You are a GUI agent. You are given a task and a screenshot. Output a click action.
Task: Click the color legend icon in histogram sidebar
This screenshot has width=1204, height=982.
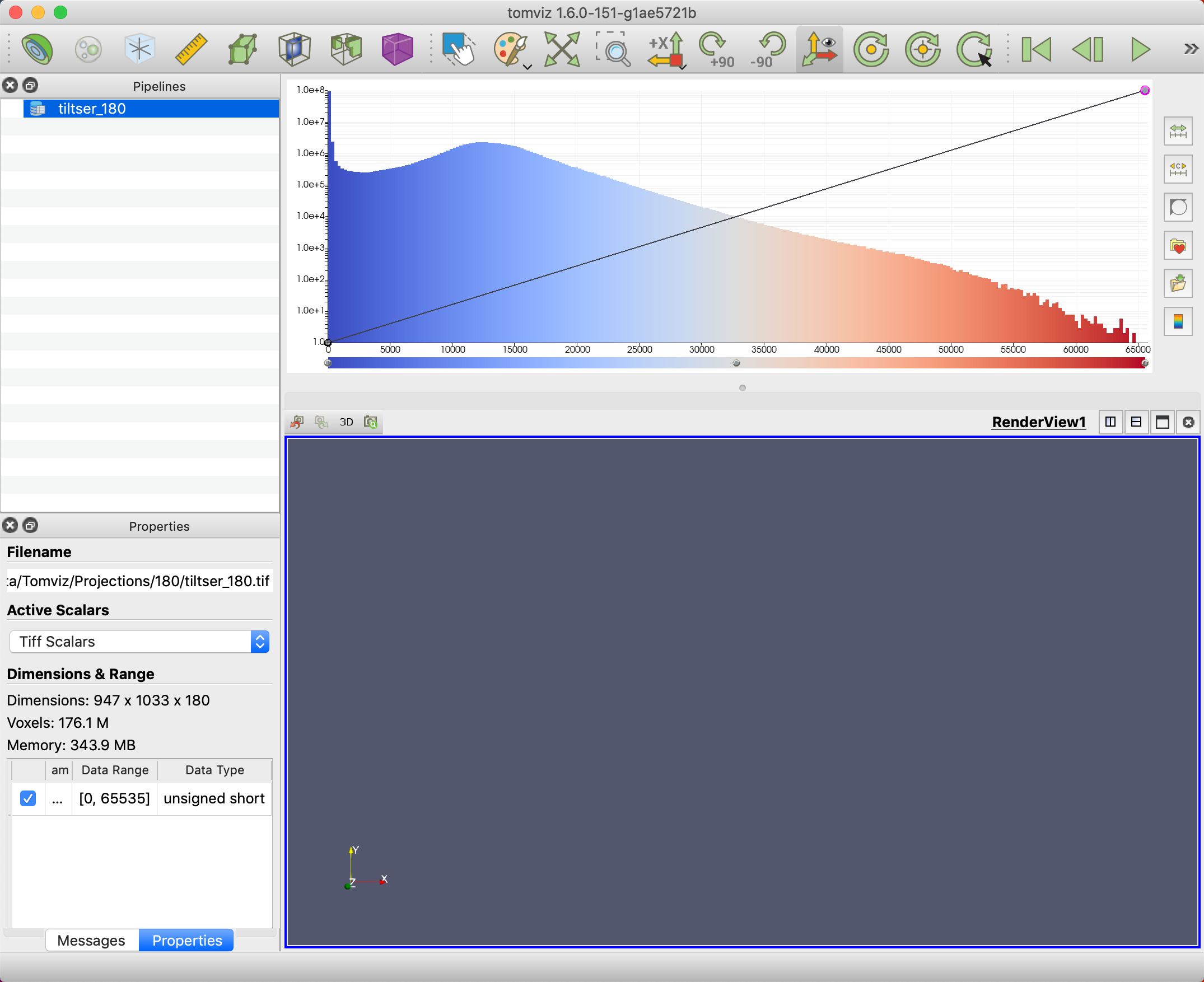(x=1178, y=322)
